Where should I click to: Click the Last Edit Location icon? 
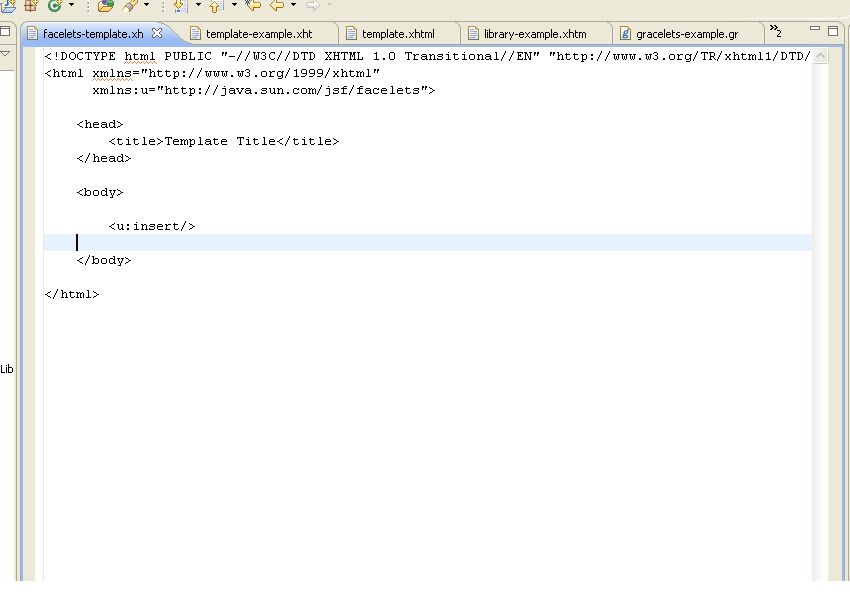(253, 6)
